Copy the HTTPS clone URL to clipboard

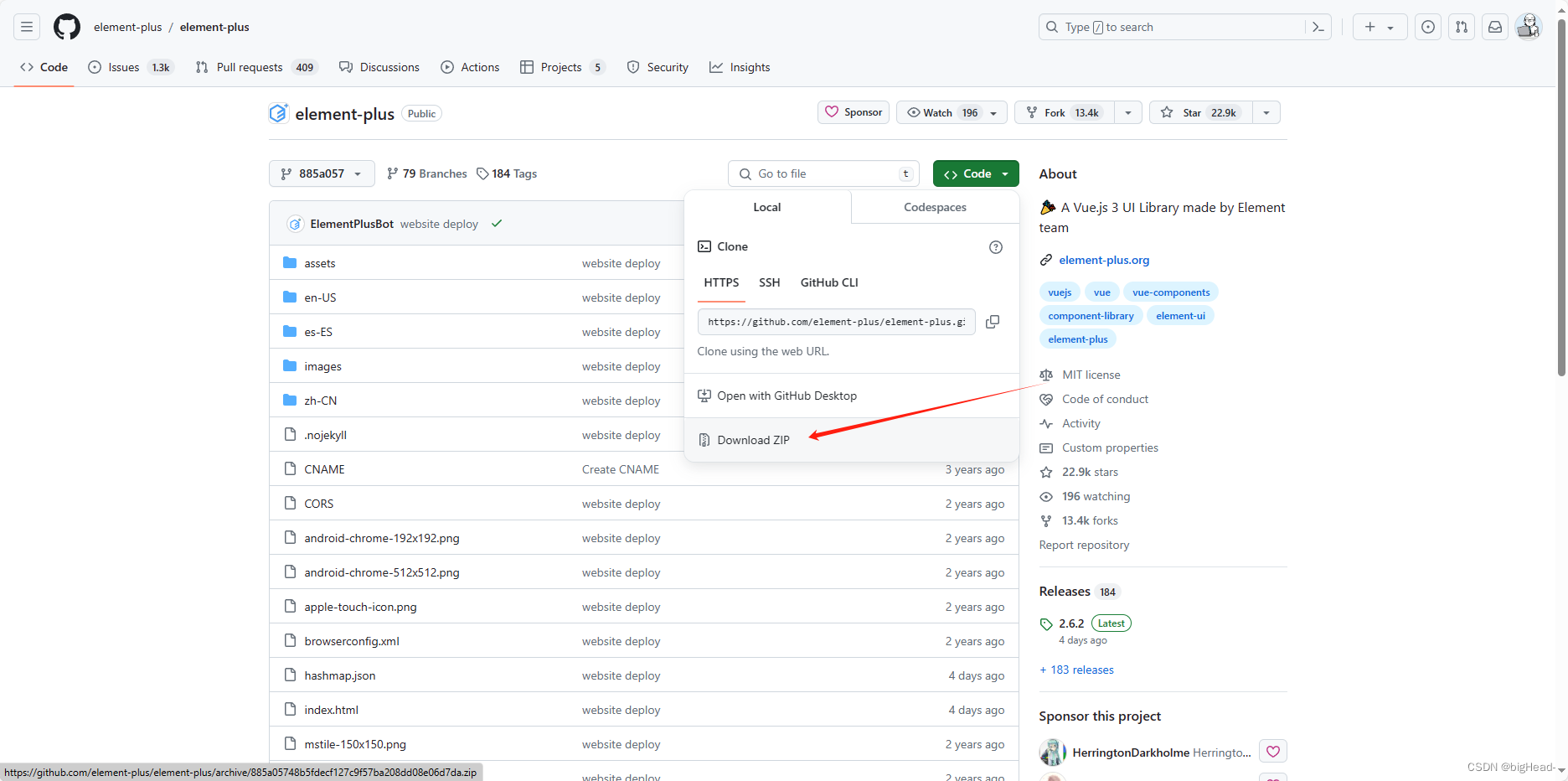[993, 322]
